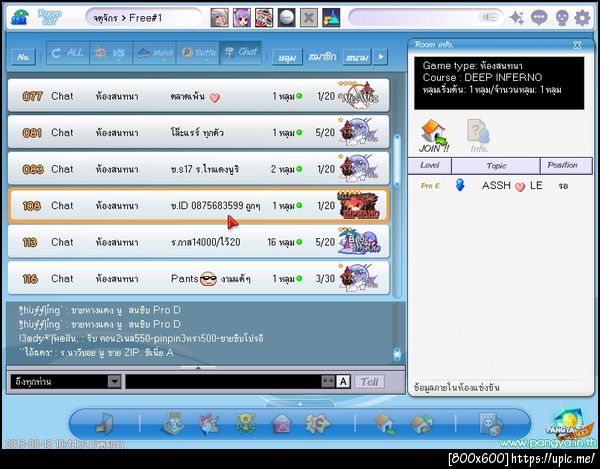Filter room list by Chat rooms

point(241,53)
